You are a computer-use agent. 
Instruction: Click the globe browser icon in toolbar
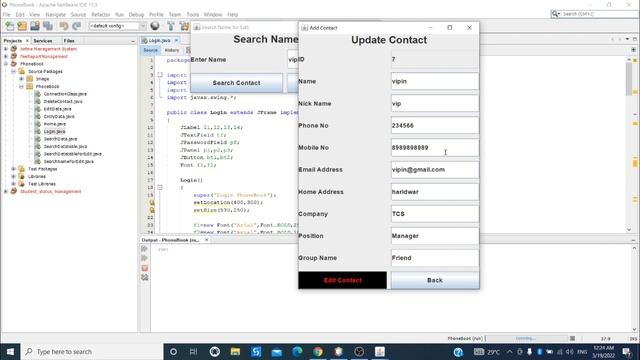click(x=155, y=26)
